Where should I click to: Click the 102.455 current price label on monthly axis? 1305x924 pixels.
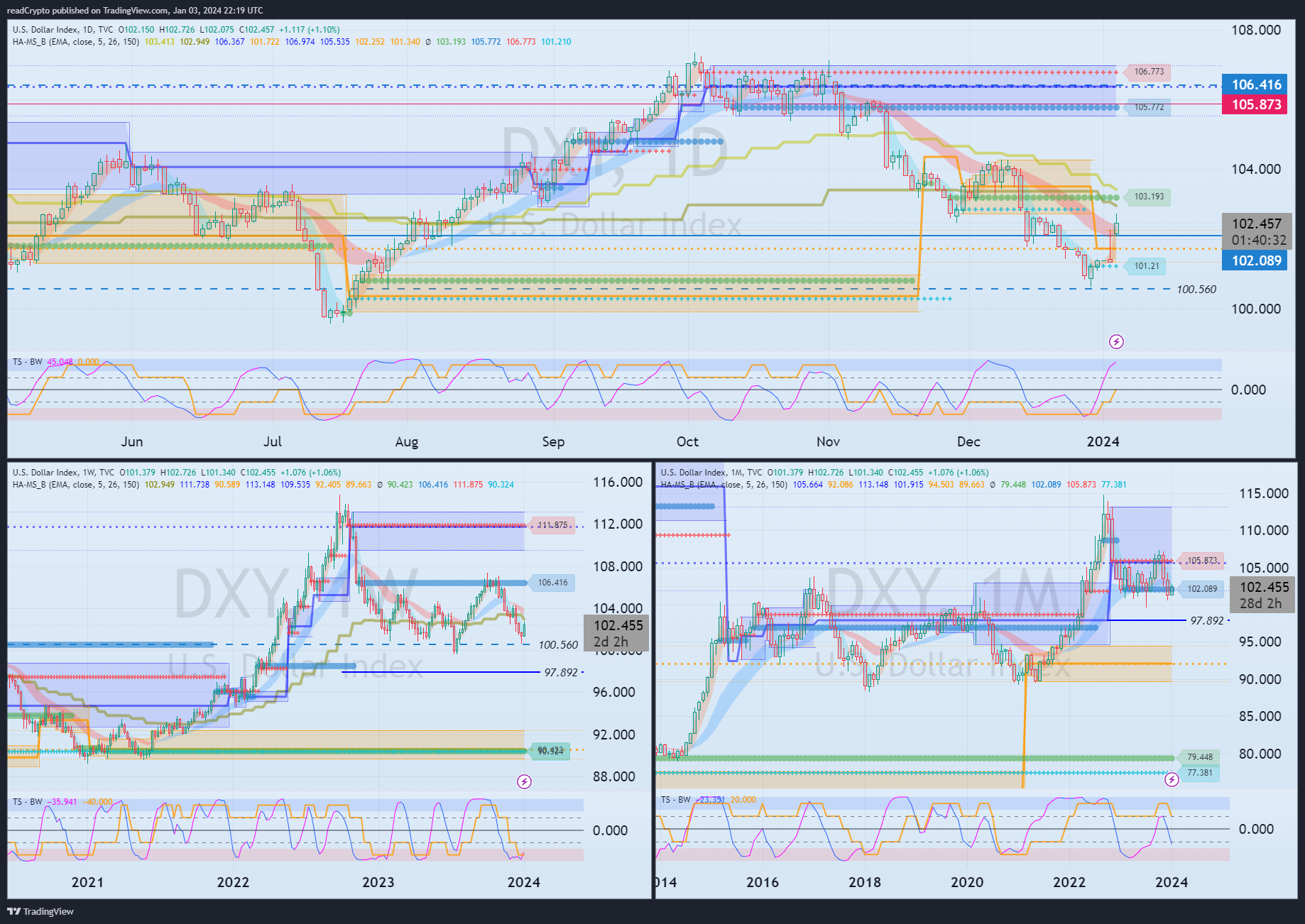point(1262,595)
